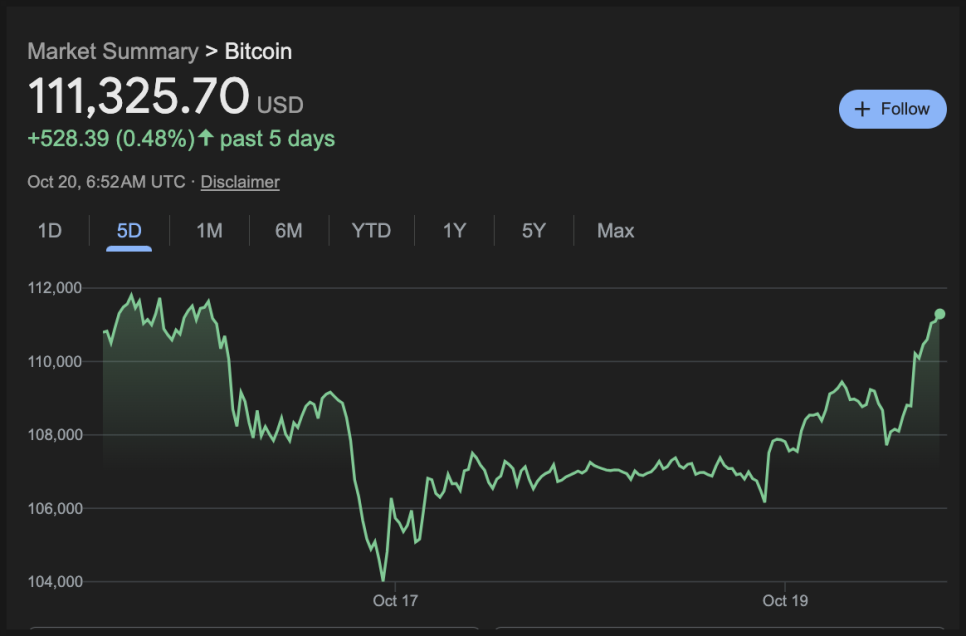Image resolution: width=966 pixels, height=636 pixels.
Task: Click the Oct 17 date label
Action: coord(395,601)
